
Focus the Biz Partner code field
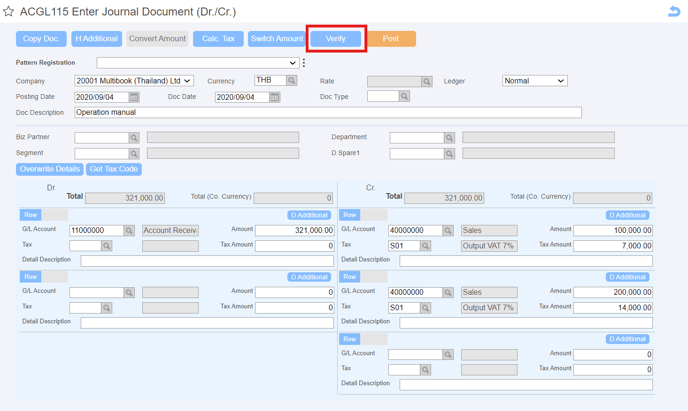pyautogui.click(x=102, y=138)
